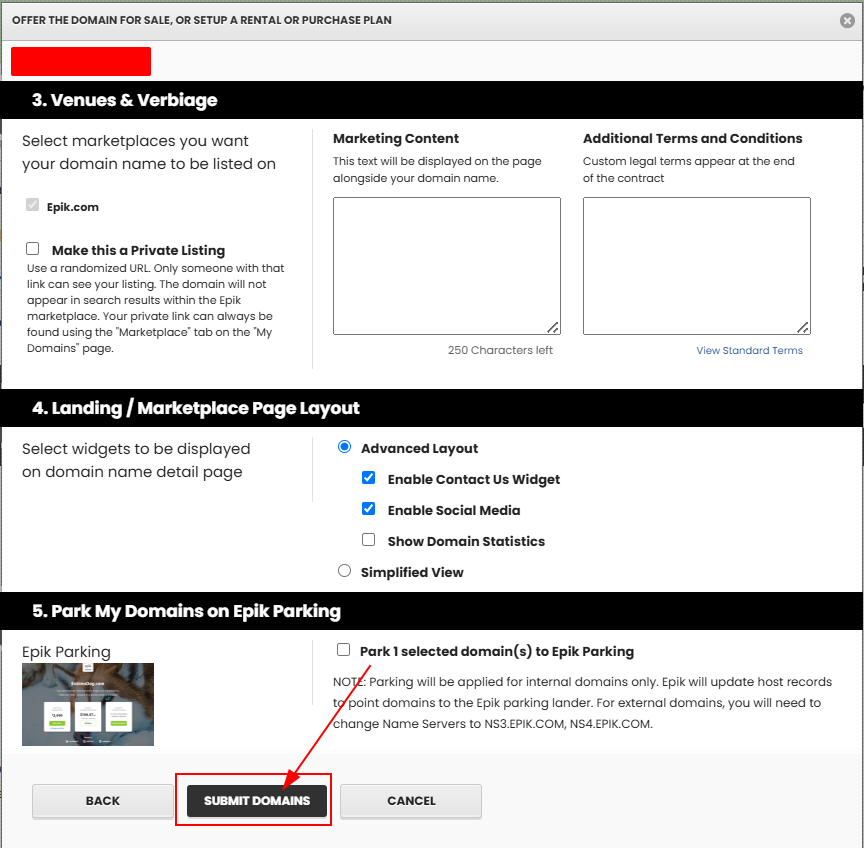Click the 'Marketing Content' heading
Screen dimensions: 864x848
396,139
